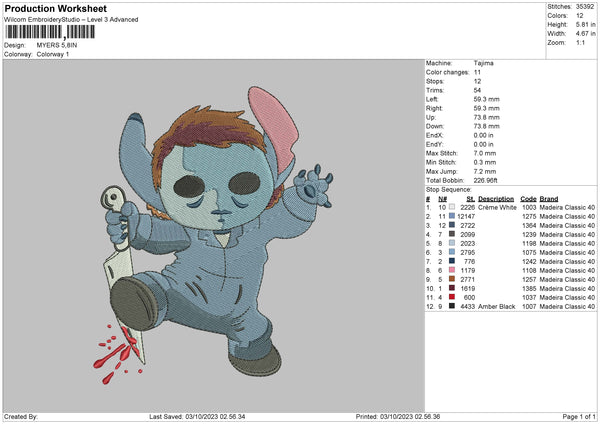Click the thread code "1037"
600x424 pixels.
(529, 297)
